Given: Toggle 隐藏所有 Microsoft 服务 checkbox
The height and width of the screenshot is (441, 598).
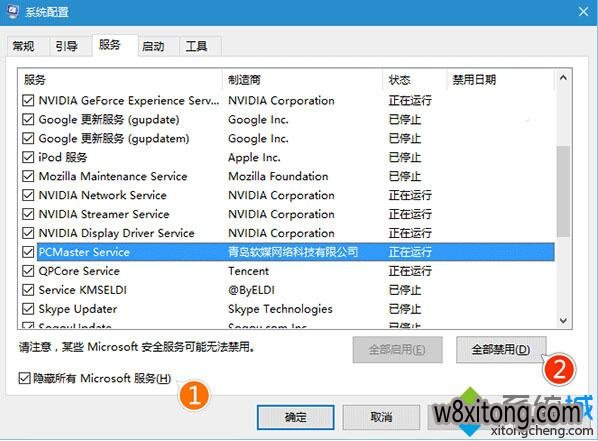Looking at the screenshot, I should point(24,378).
